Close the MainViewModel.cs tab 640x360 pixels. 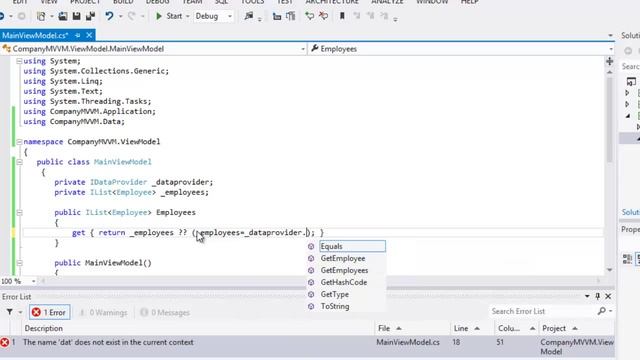point(89,36)
